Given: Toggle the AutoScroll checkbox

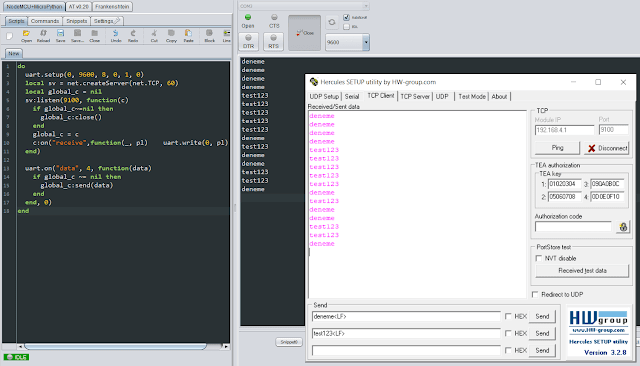Looking at the screenshot, I should pos(347,17).
